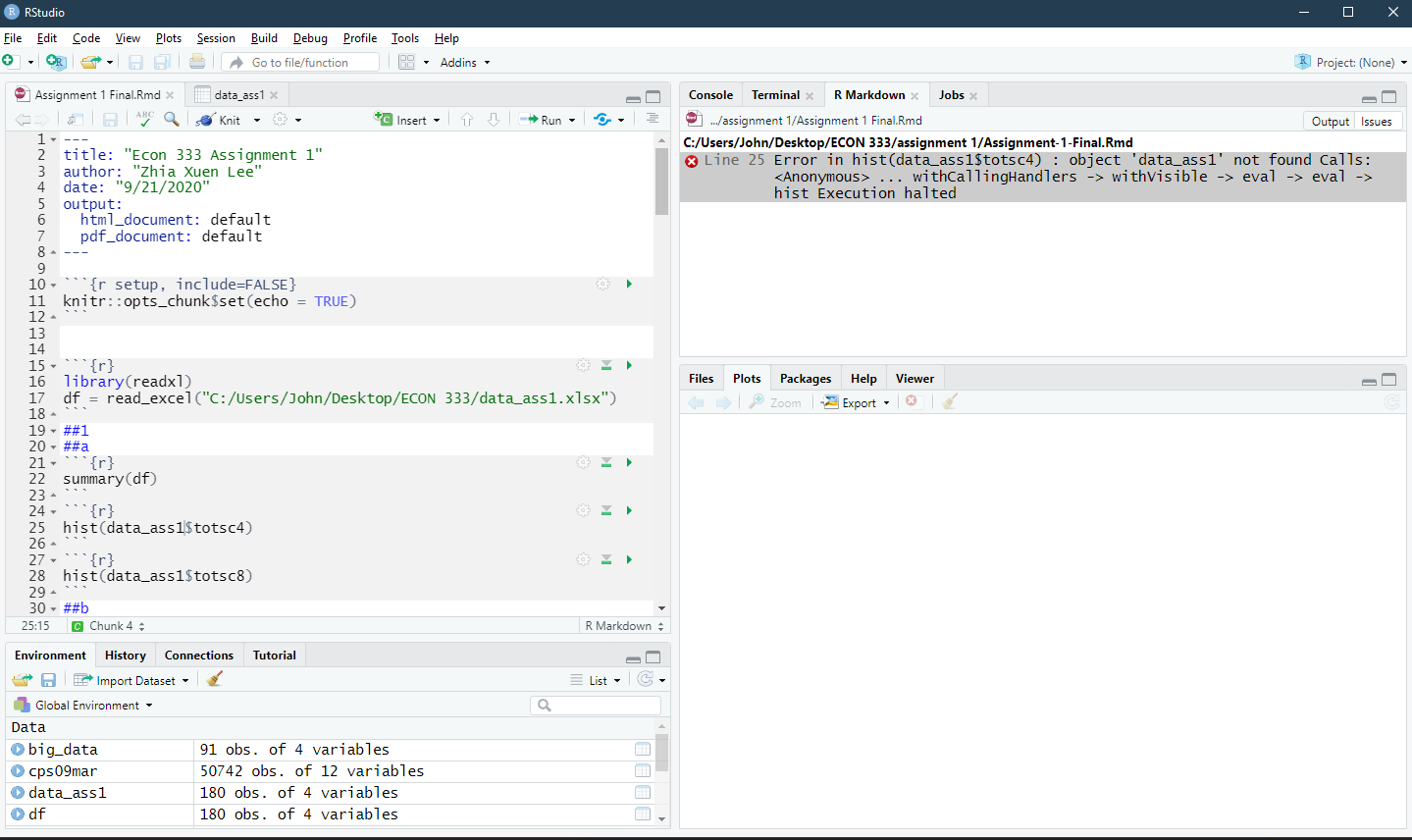
Task: Switch to the Packages tab
Action: click(806, 379)
